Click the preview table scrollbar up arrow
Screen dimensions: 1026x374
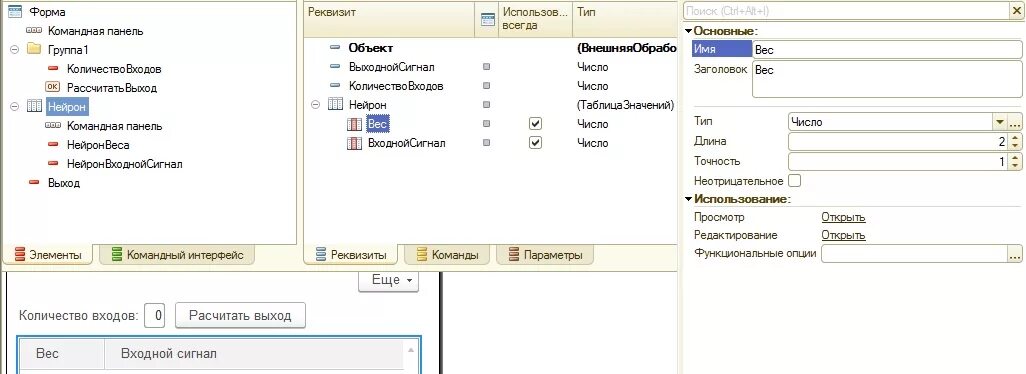pos(412,350)
